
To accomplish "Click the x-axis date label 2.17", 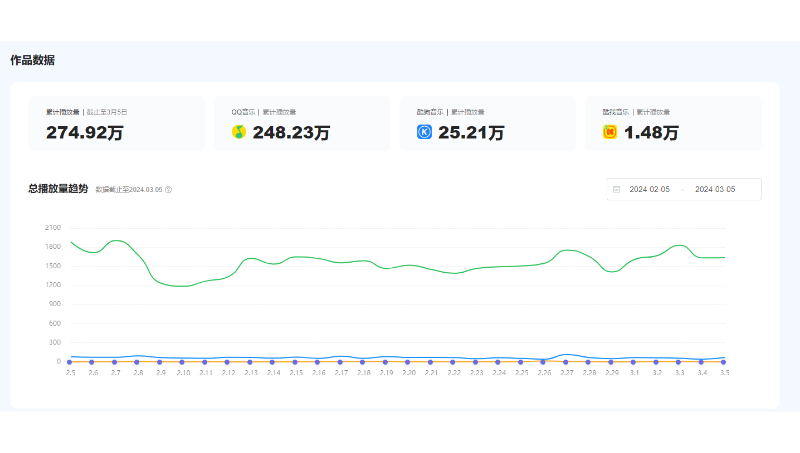I will click(x=341, y=373).
